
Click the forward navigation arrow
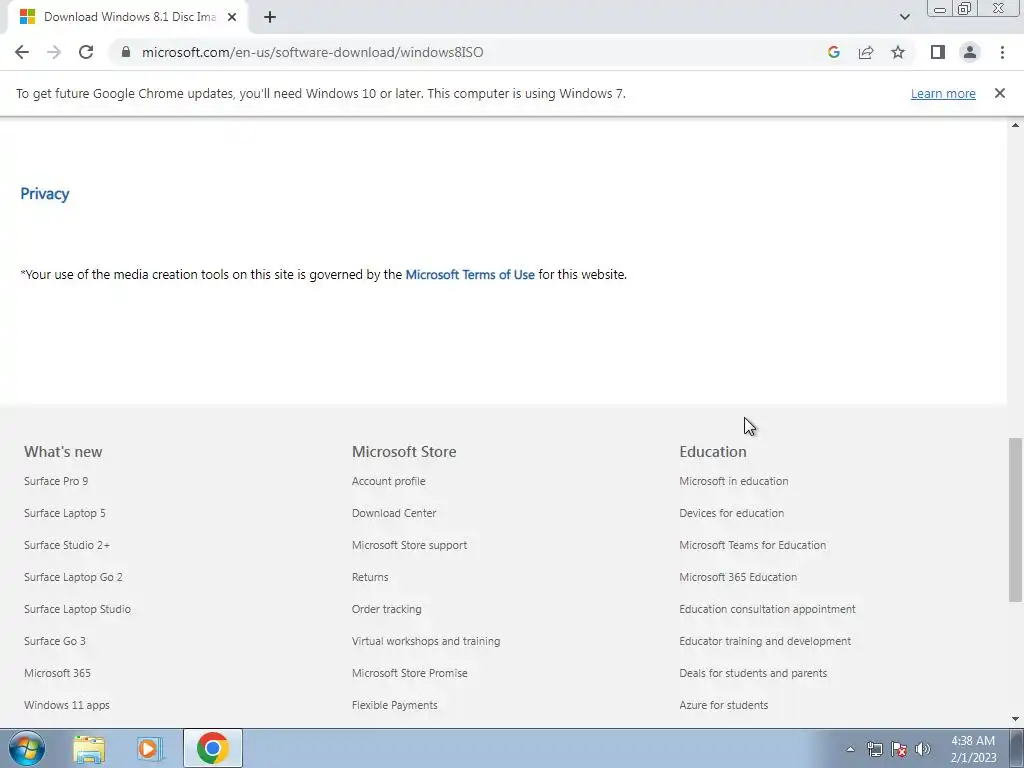(54, 52)
